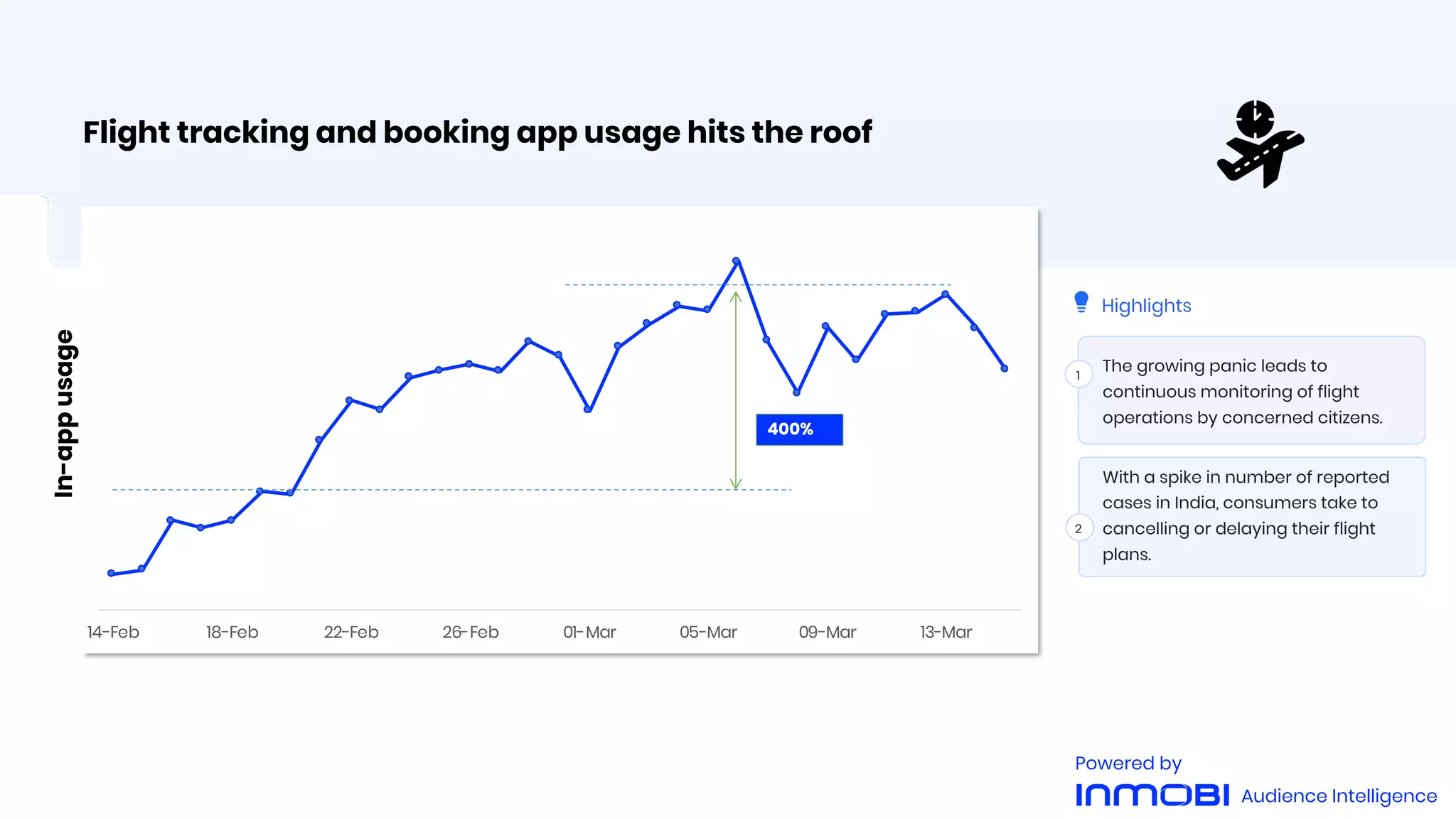Click the peak data point of the line chart
1456x819 pixels.
[x=736, y=260]
